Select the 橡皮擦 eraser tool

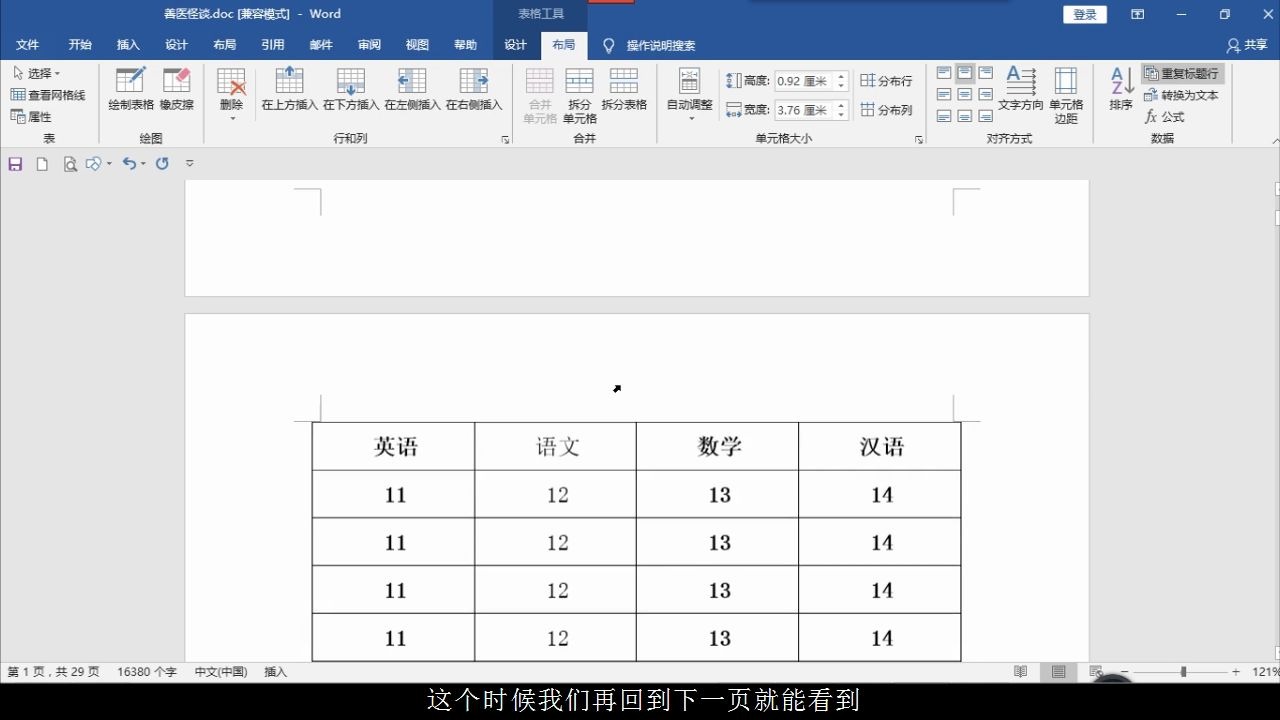(177, 89)
